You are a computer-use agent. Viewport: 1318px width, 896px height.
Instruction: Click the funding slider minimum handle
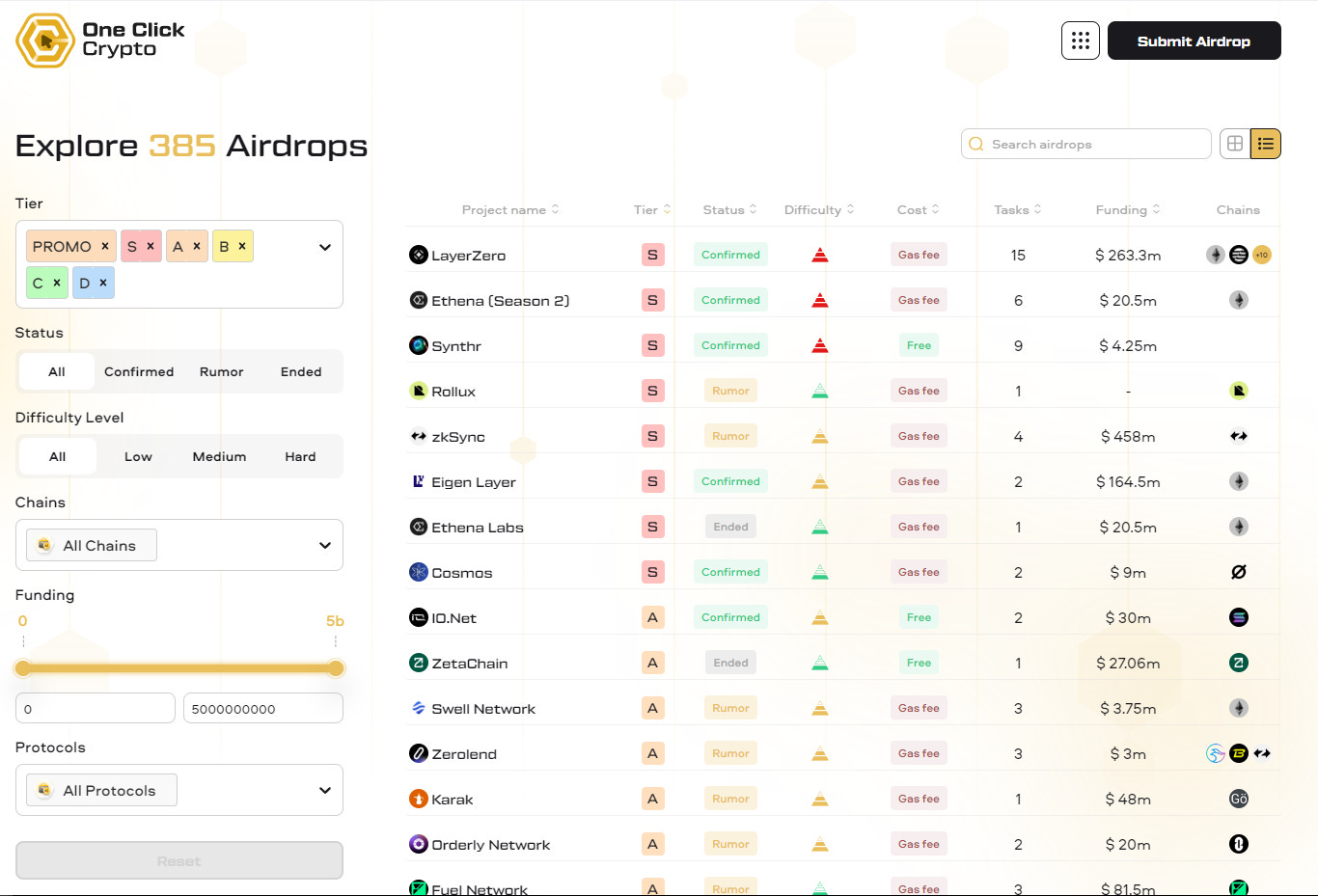(23, 668)
